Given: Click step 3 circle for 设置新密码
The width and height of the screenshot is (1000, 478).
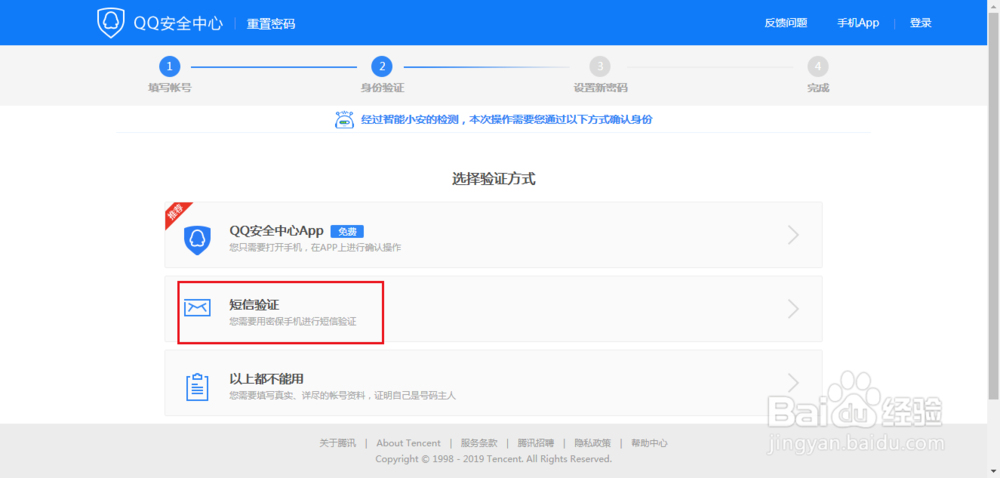Looking at the screenshot, I should click(599, 66).
